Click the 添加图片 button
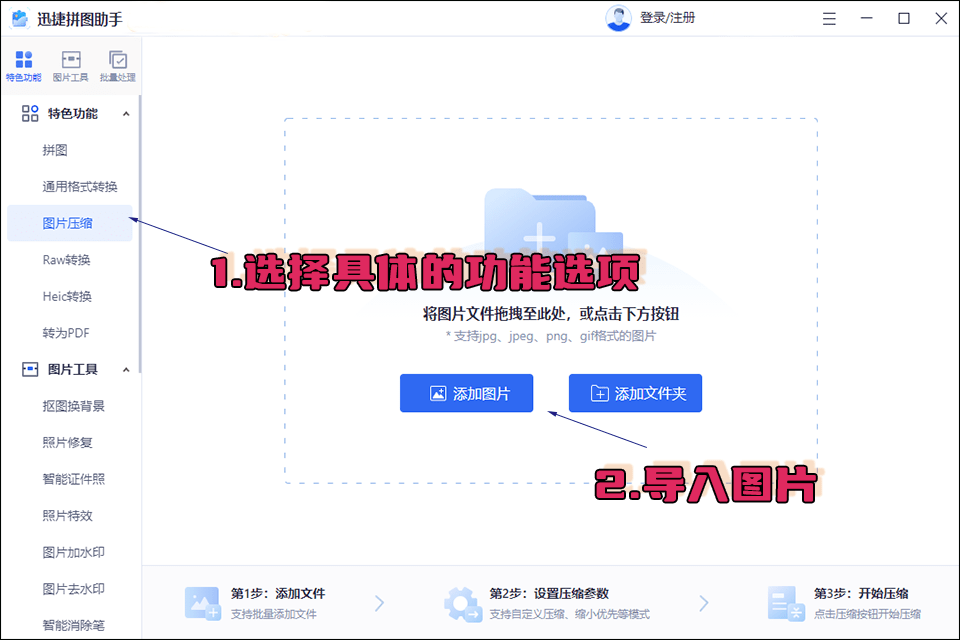This screenshot has height=640, width=960. click(466, 393)
